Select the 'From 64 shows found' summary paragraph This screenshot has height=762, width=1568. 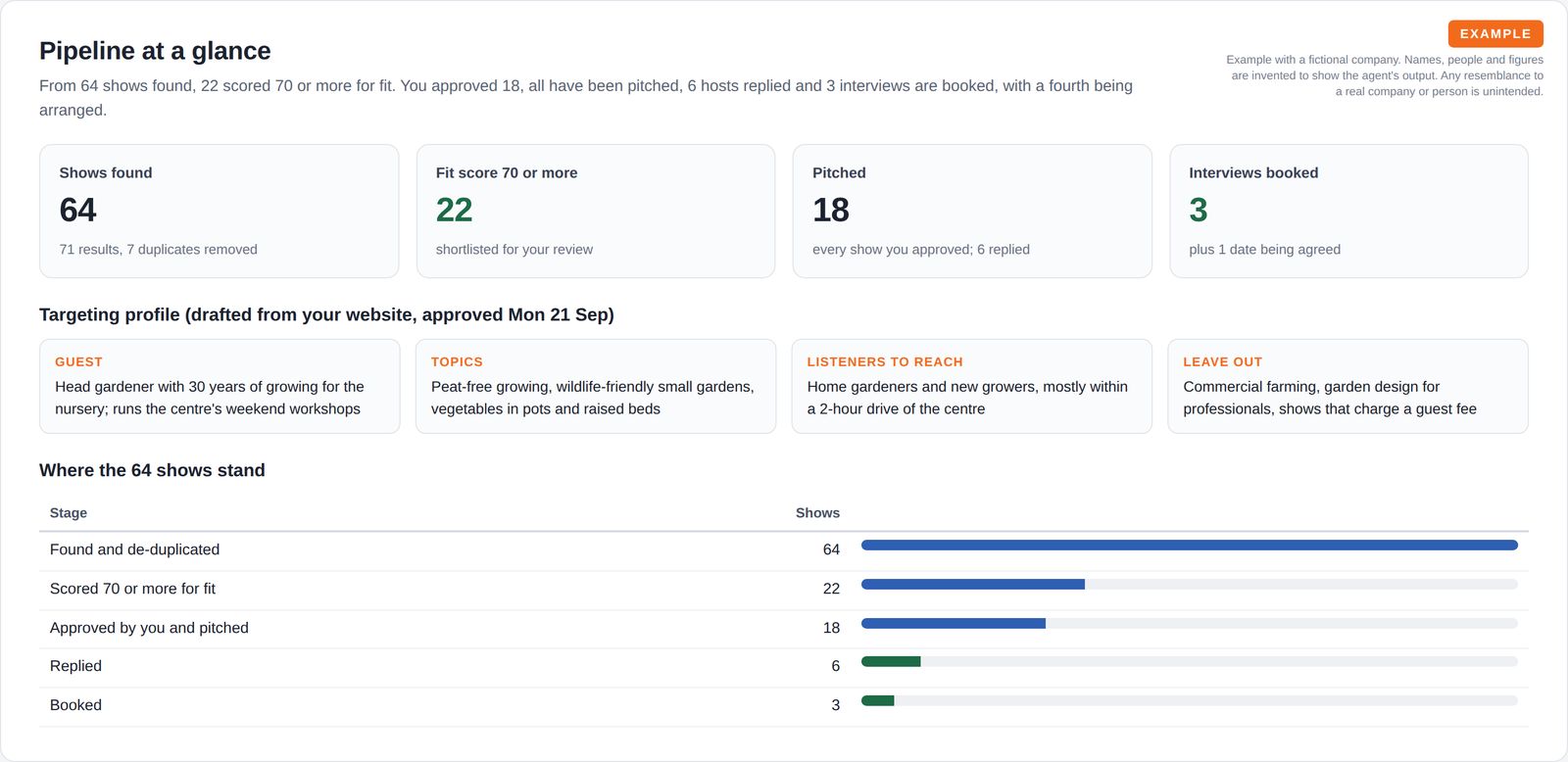click(586, 98)
